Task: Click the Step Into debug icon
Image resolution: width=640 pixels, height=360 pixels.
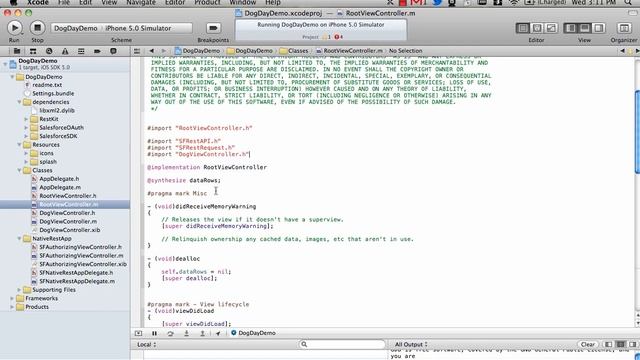Action: pos(186,333)
